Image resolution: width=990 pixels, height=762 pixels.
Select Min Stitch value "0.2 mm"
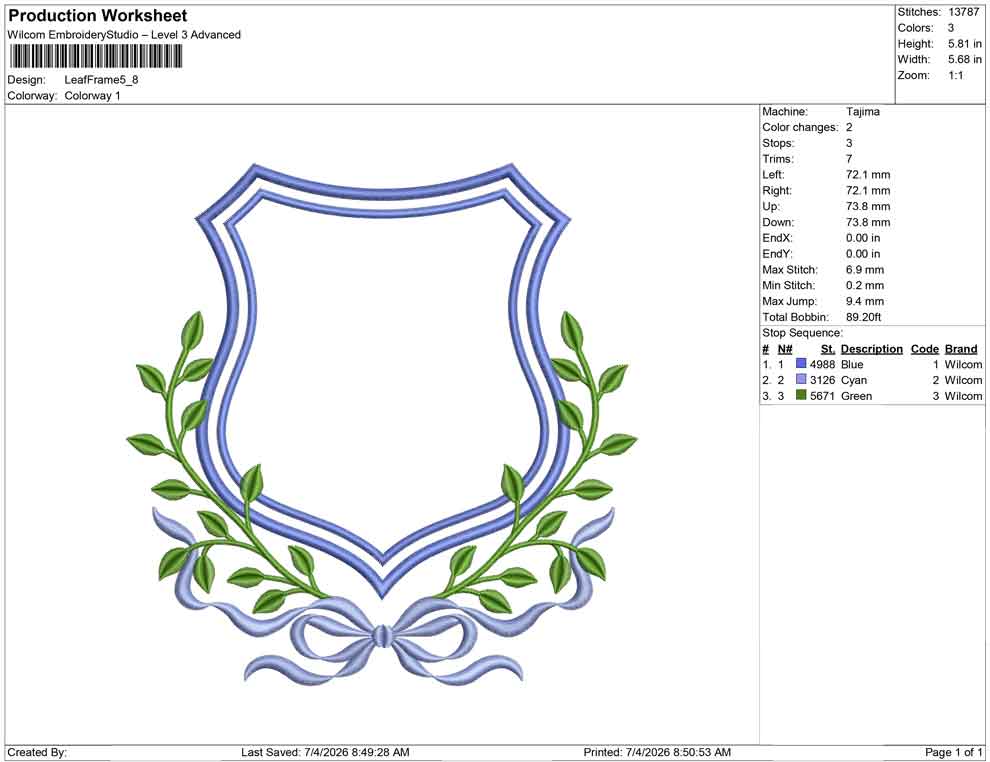tap(865, 285)
